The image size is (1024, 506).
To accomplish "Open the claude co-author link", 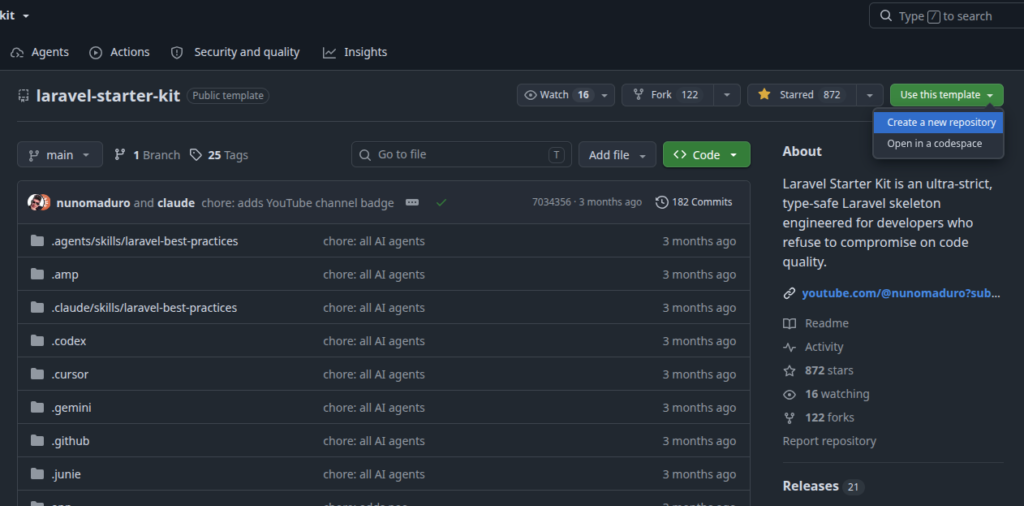I will [x=176, y=203].
